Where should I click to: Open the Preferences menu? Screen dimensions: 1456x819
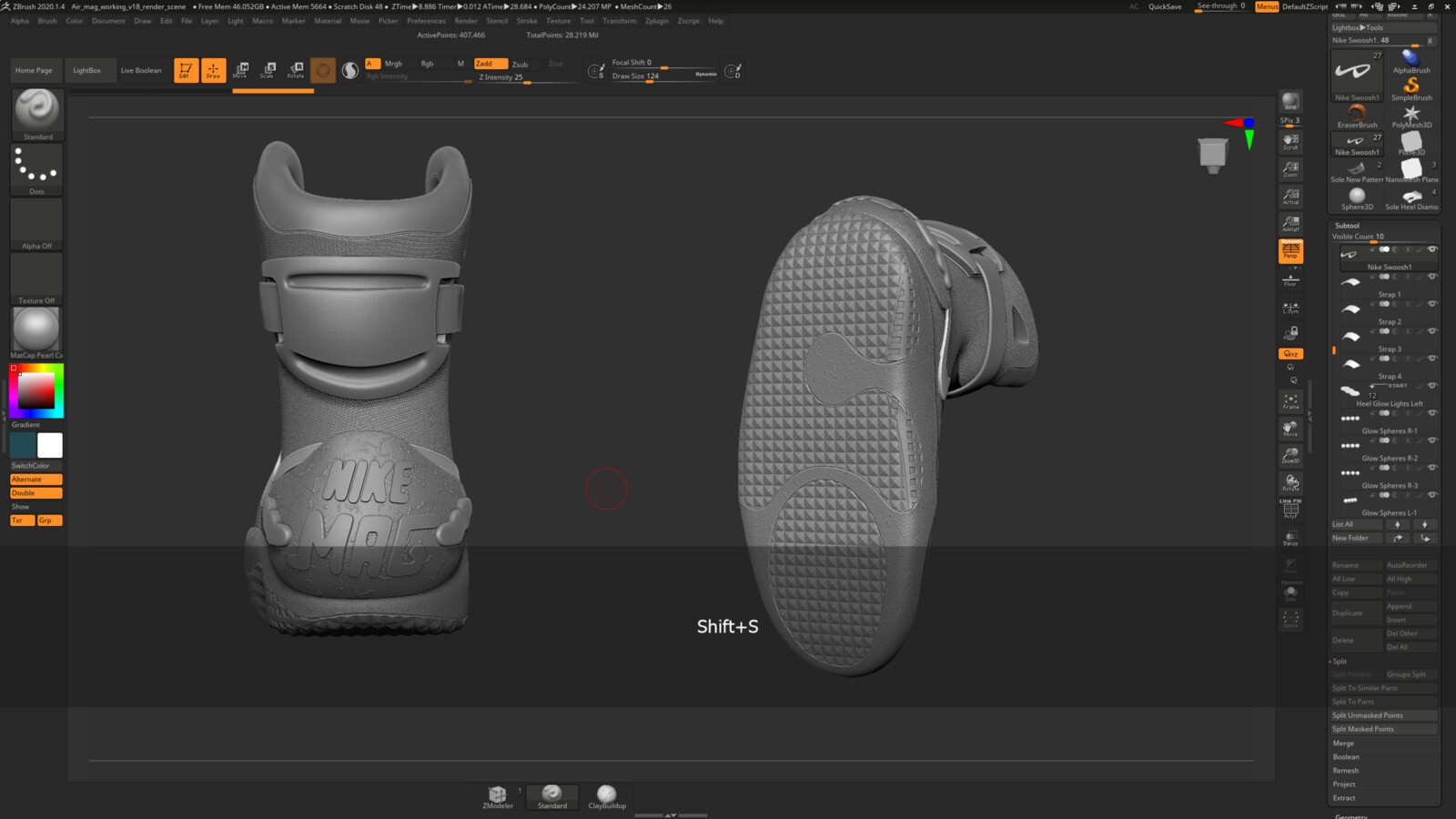click(x=426, y=21)
